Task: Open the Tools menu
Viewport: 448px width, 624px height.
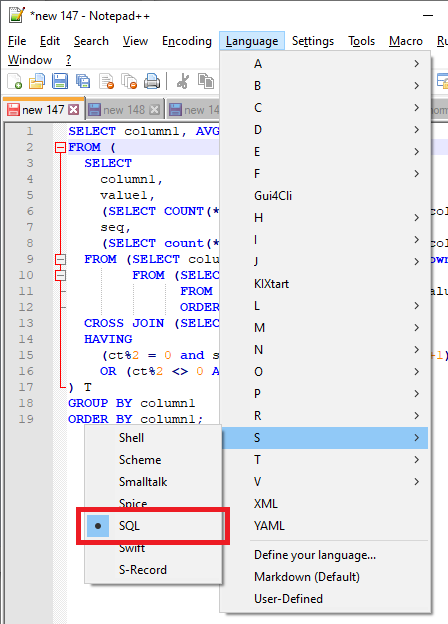Action: 361,41
